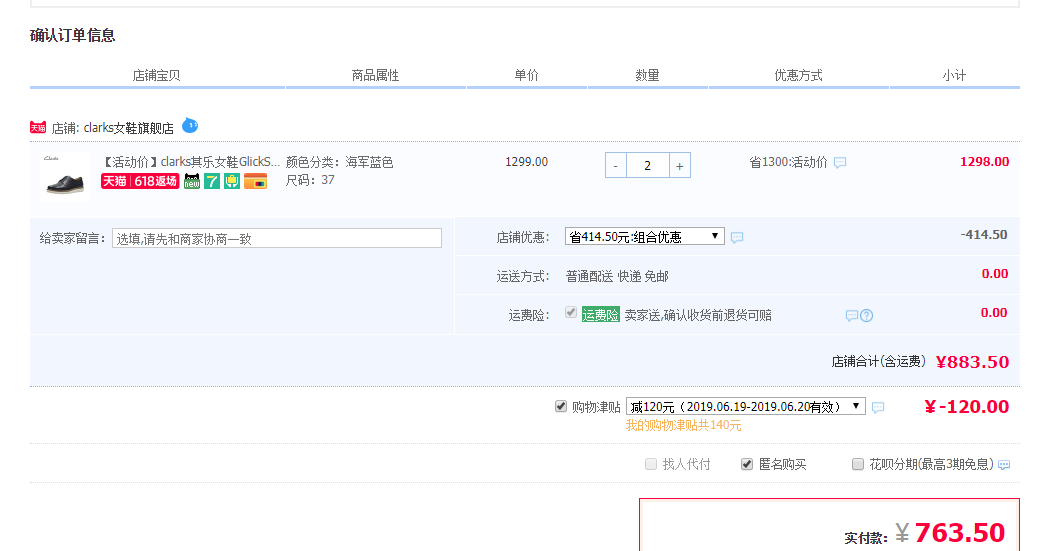Toggle the 运费险 freight insurance checkbox

pos(571,312)
